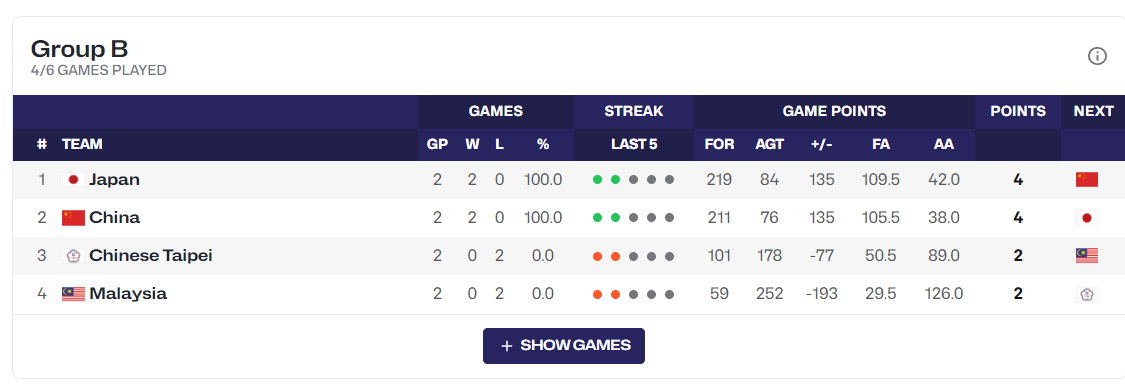
Task: Open the Group B info icon
Action: [x=1097, y=56]
